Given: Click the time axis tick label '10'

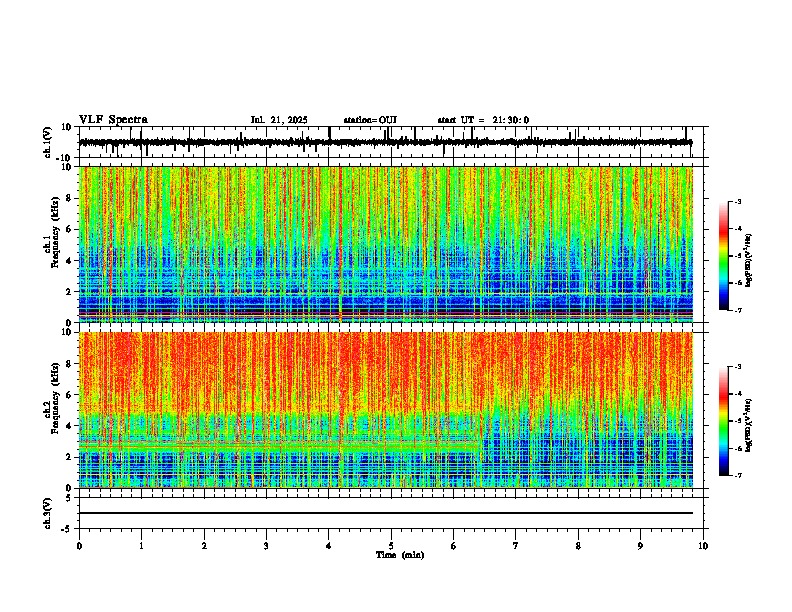Looking at the screenshot, I should point(703,546).
